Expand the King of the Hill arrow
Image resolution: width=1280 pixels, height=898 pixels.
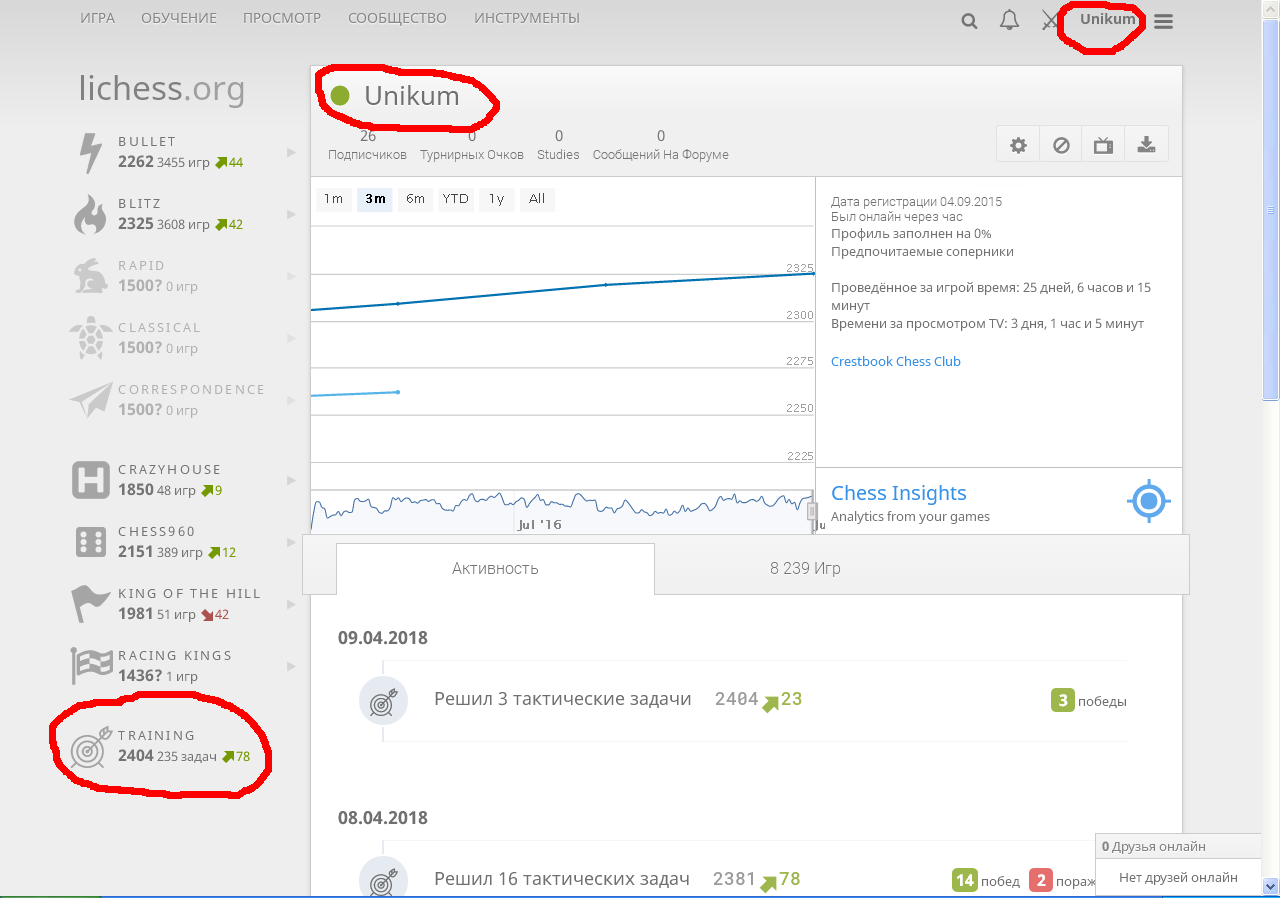(x=291, y=604)
